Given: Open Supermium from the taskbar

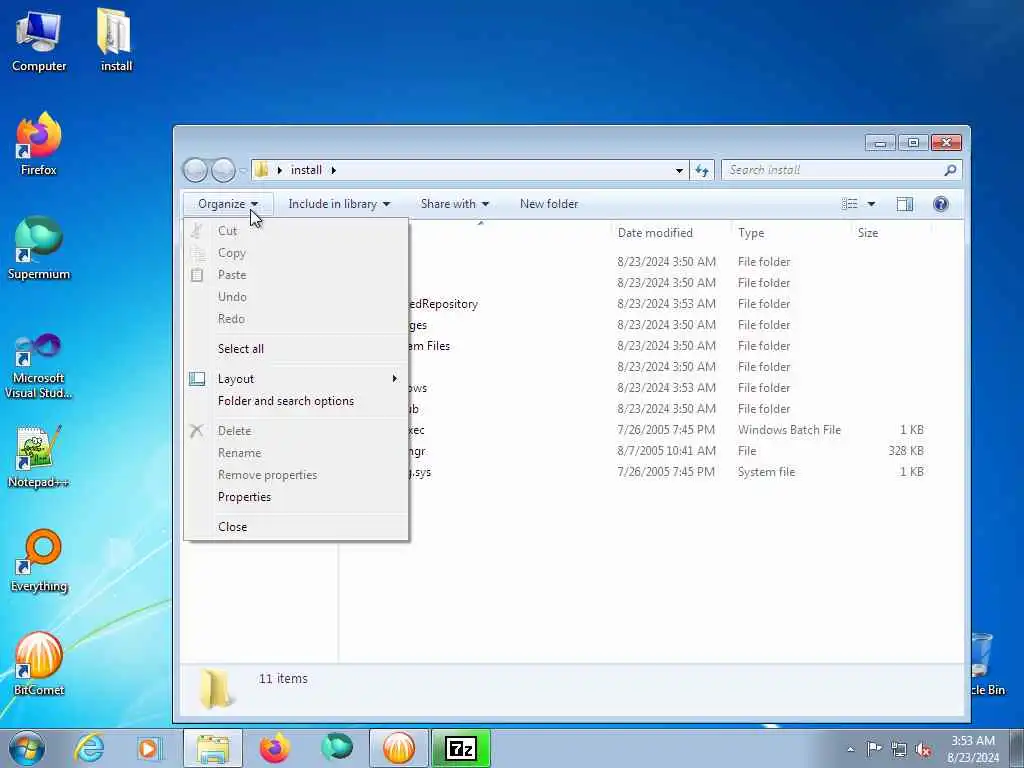Looking at the screenshot, I should click(x=337, y=748).
